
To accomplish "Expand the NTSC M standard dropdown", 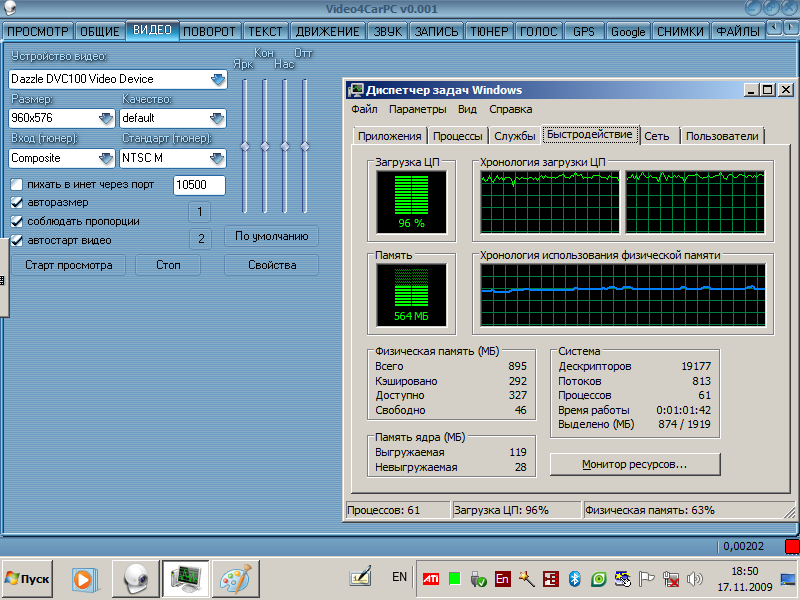I will tap(217, 158).
